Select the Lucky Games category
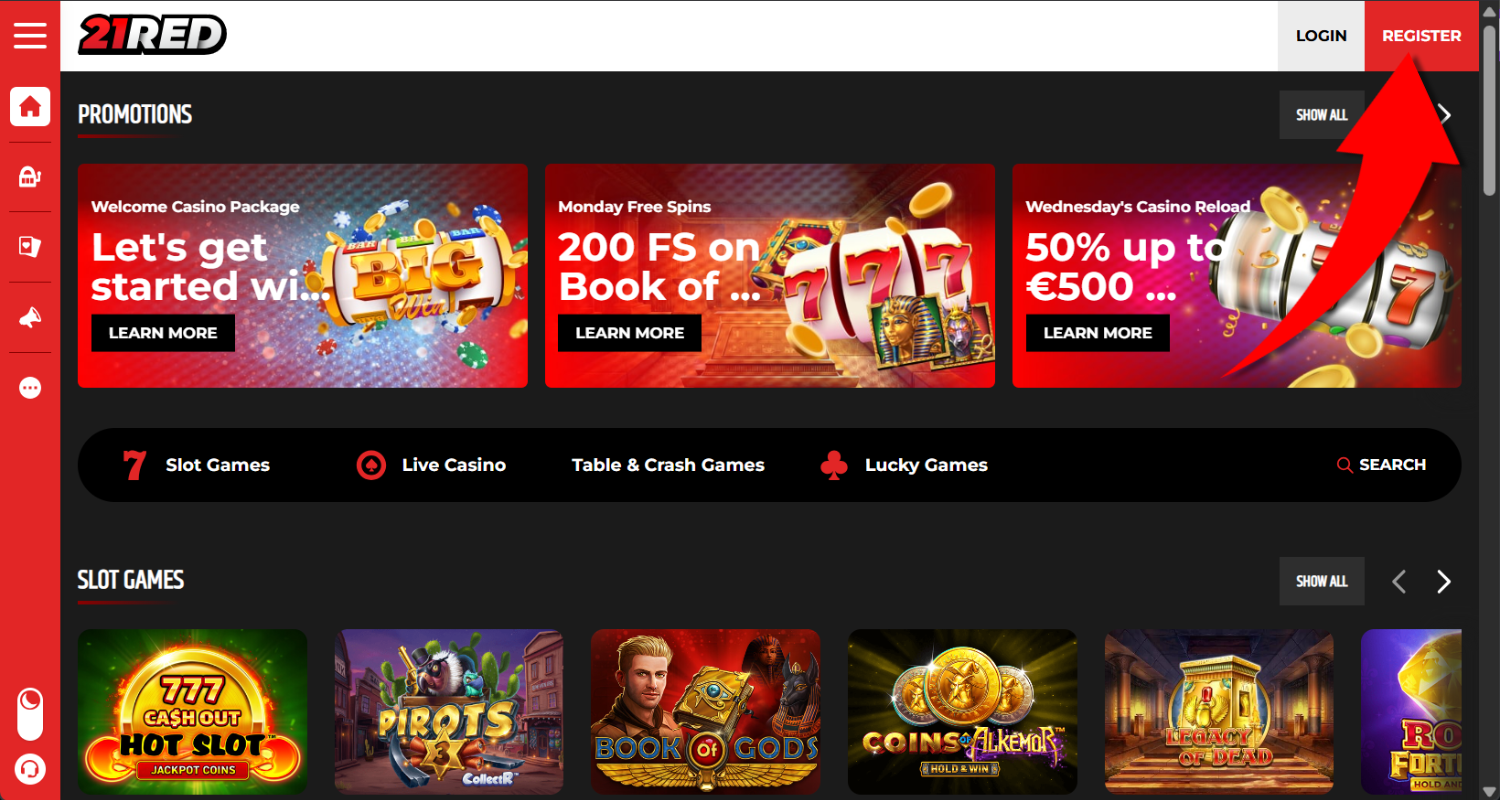Viewport: 1500px width, 800px height. [x=903, y=465]
